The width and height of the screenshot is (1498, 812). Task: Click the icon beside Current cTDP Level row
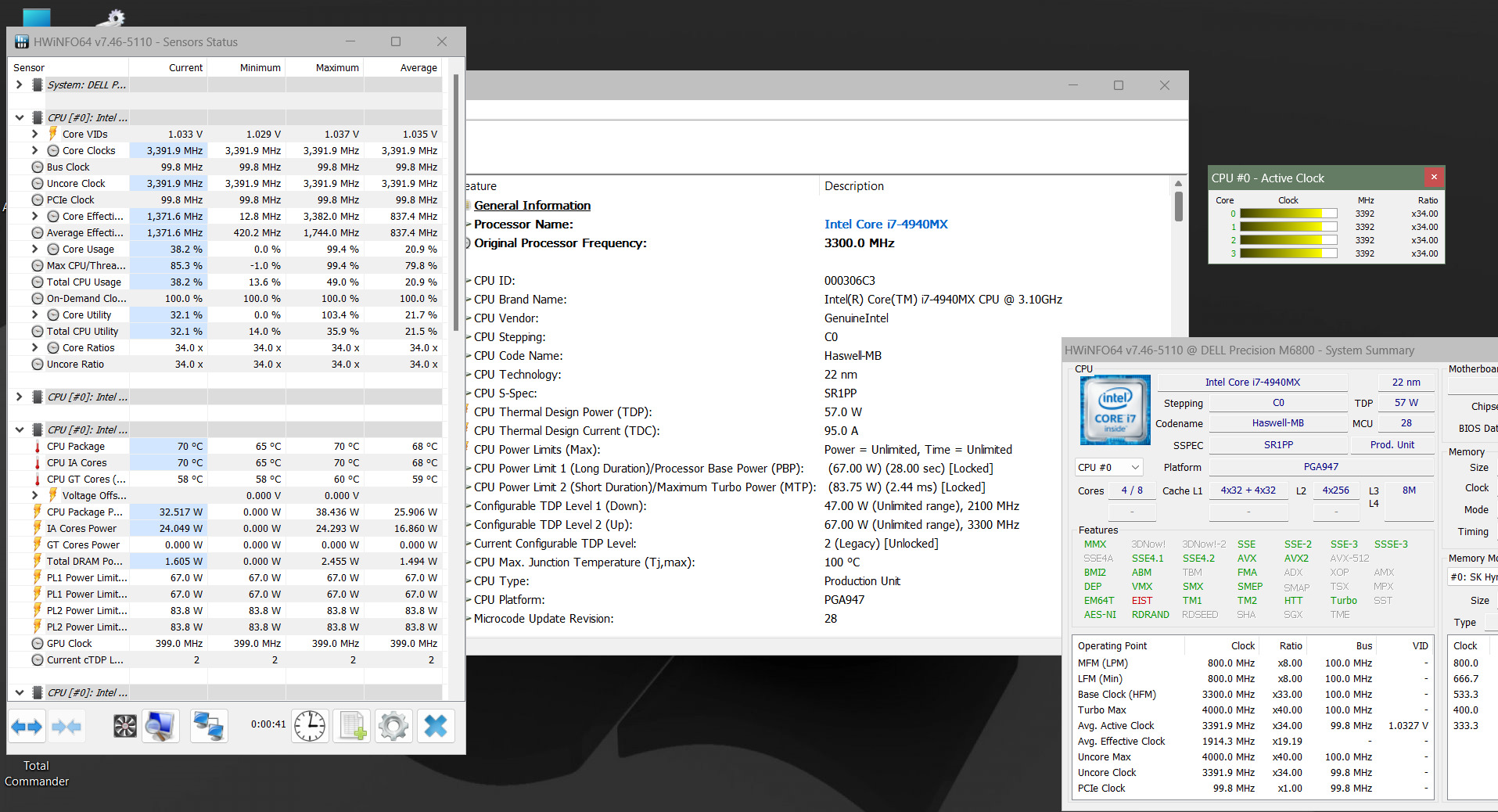38,659
